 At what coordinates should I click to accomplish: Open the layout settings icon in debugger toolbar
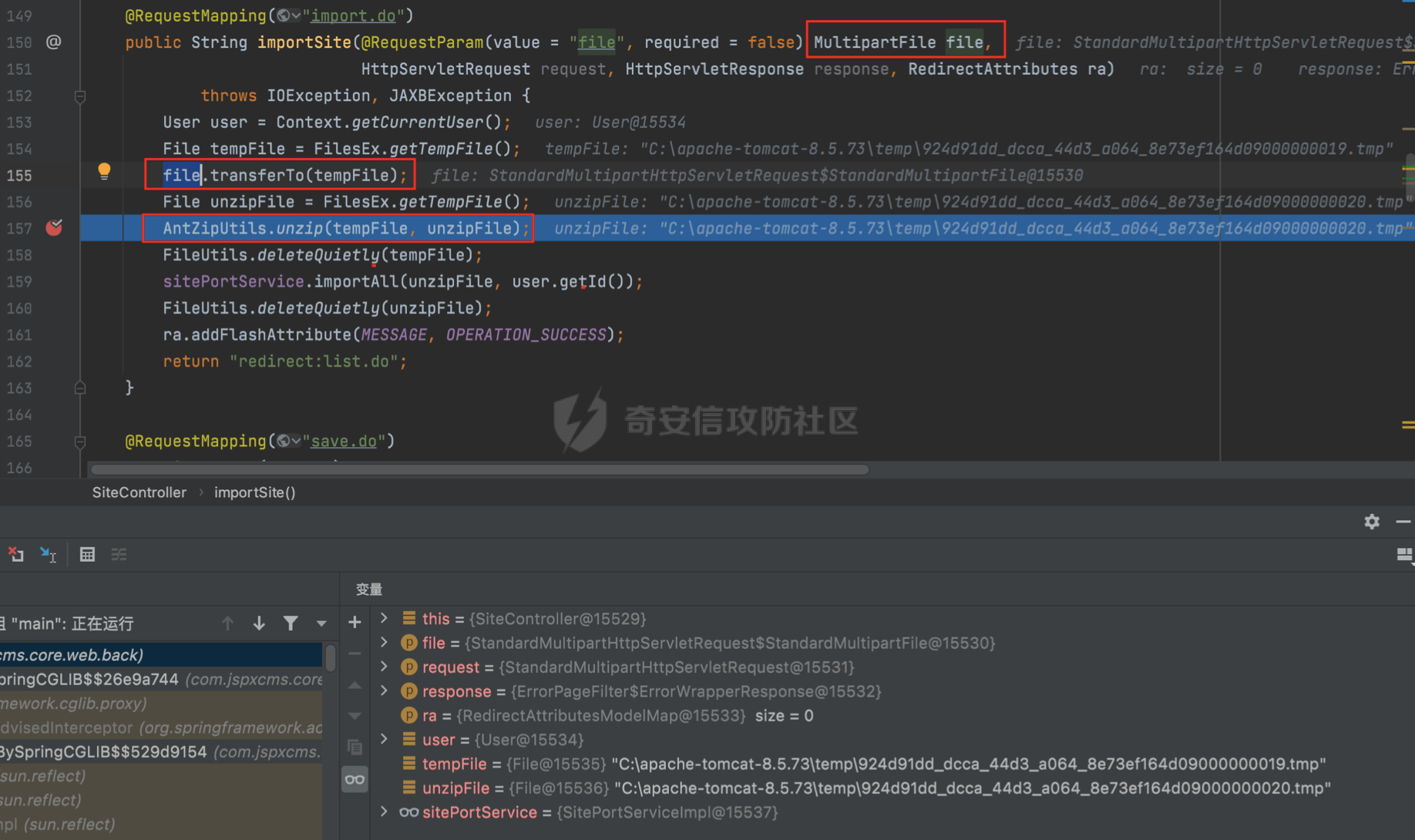(1404, 554)
